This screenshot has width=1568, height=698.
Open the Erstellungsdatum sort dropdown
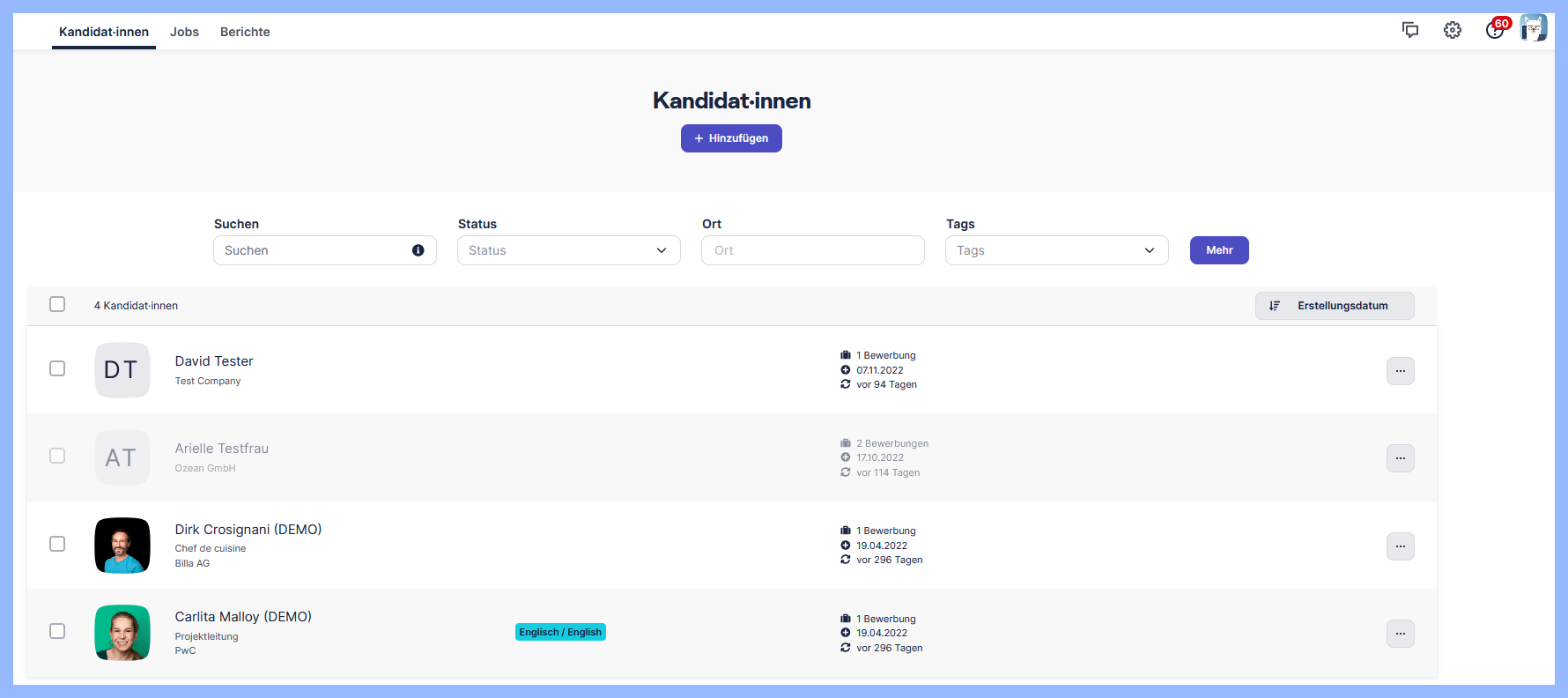pyautogui.click(x=1334, y=306)
